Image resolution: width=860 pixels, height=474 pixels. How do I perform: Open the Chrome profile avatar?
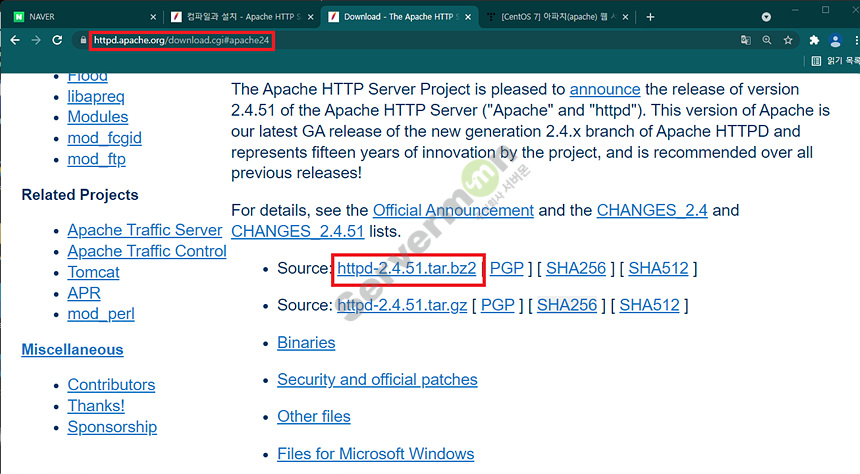[835, 40]
